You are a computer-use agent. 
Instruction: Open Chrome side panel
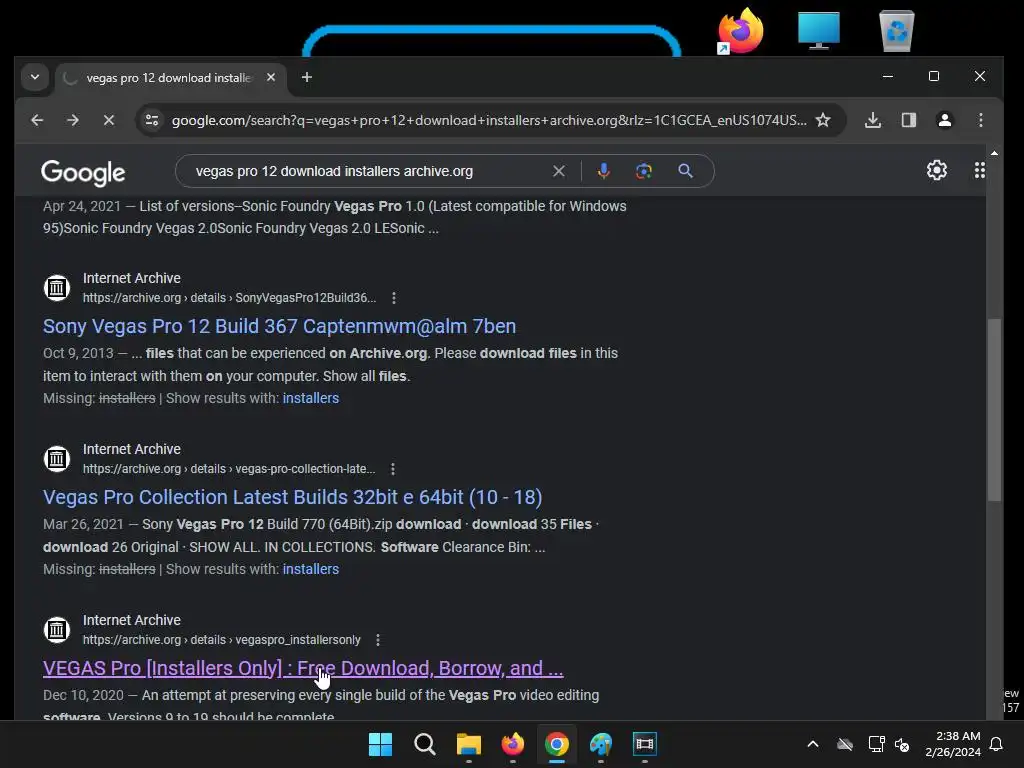908,120
